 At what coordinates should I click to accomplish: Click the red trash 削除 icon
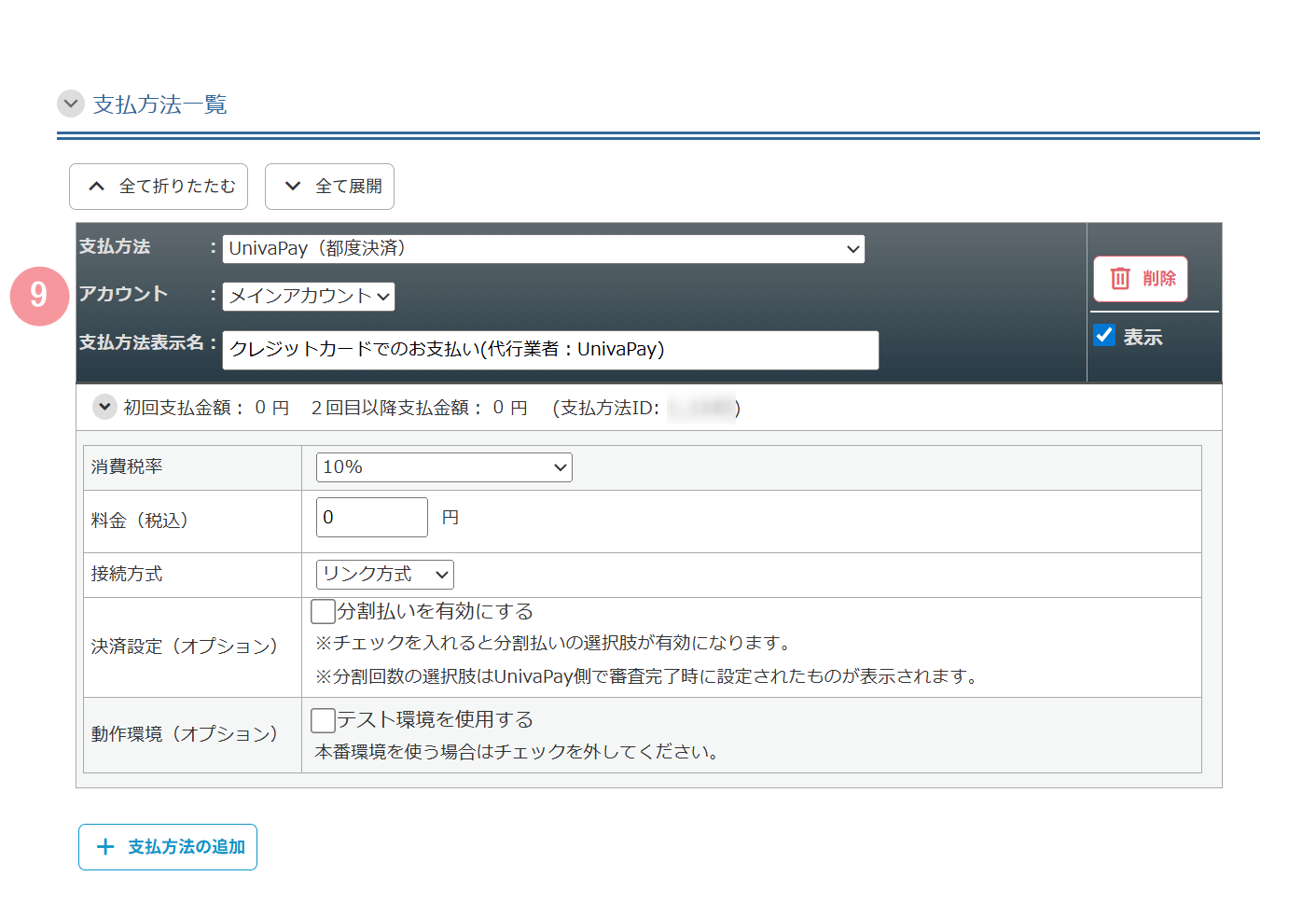pos(1120,279)
